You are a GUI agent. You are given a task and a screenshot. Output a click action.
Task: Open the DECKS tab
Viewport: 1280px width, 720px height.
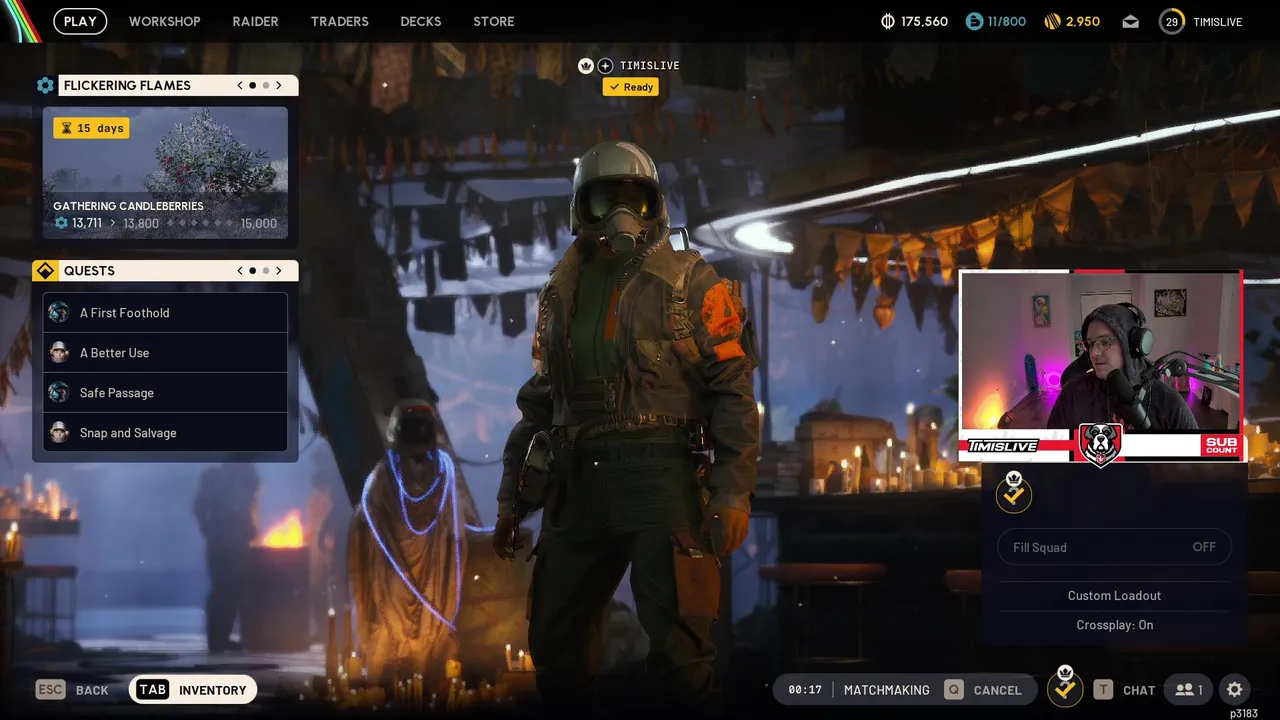pyautogui.click(x=420, y=21)
